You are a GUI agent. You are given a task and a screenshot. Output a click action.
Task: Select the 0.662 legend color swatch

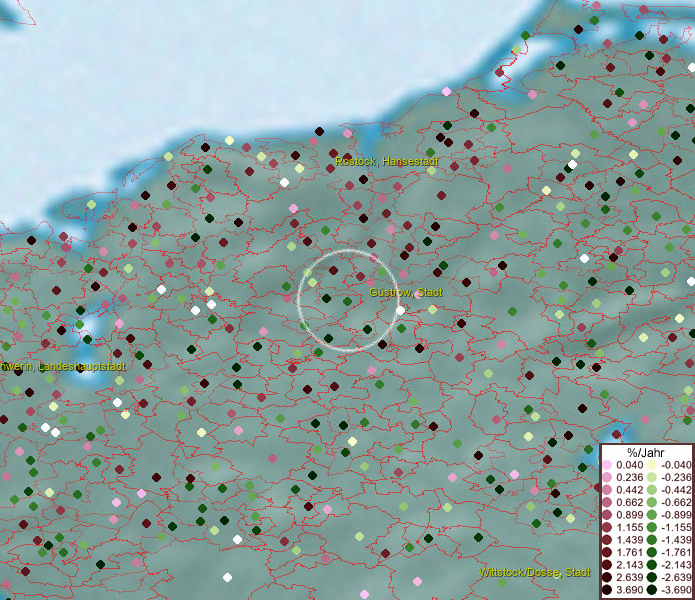point(607,503)
